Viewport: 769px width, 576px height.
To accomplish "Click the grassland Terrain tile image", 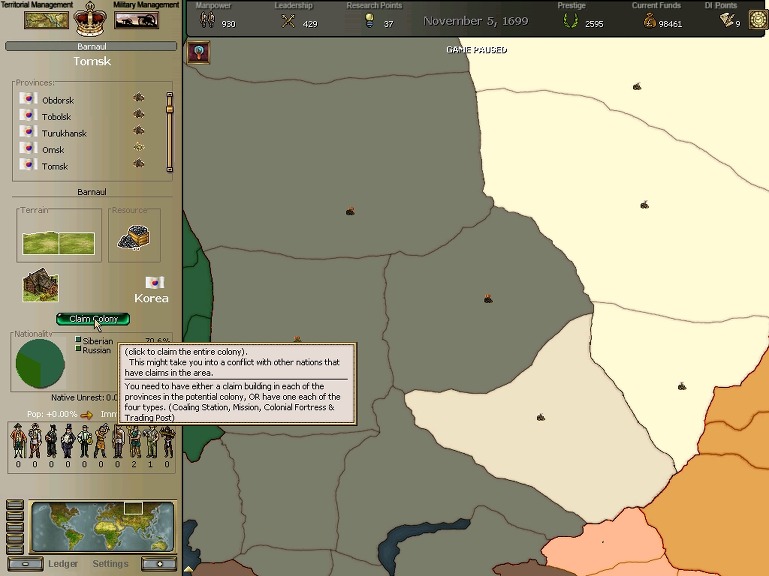I will 58,243.
